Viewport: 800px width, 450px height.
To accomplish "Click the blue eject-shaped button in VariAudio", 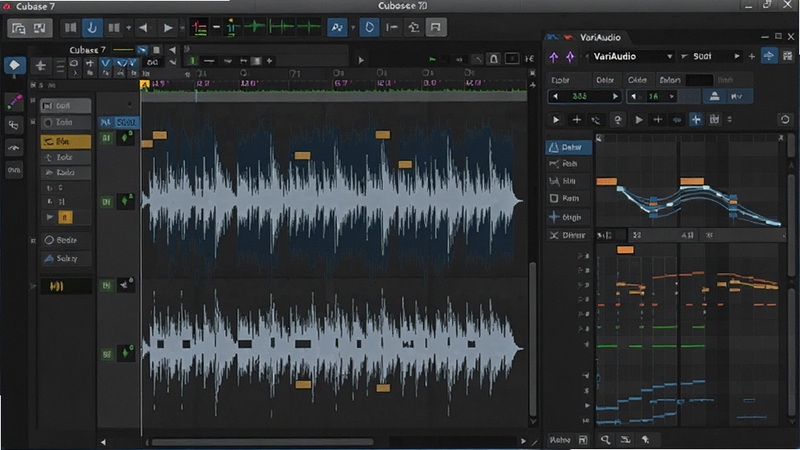I will [714, 96].
